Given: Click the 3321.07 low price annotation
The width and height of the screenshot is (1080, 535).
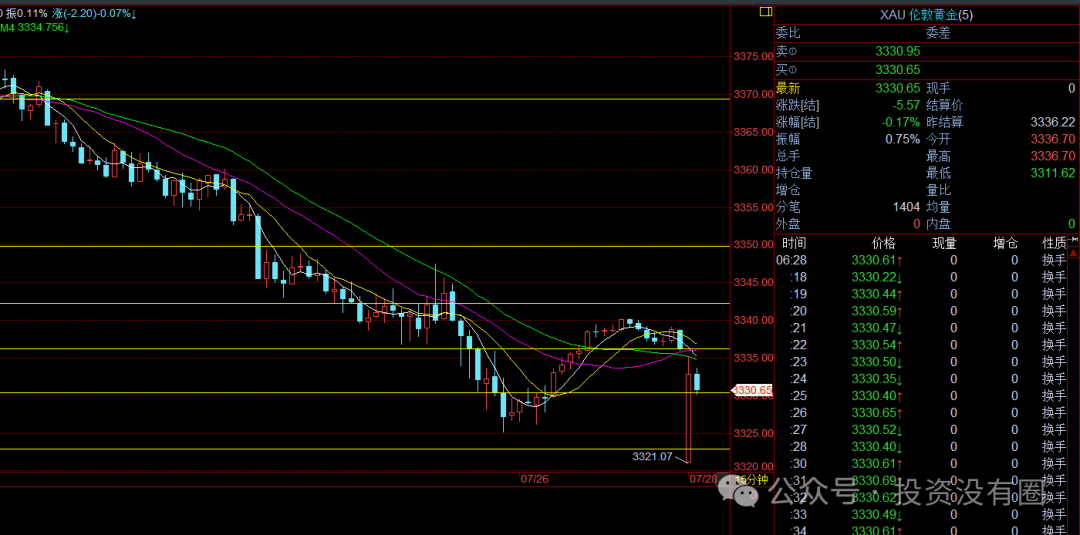Looking at the screenshot, I should point(652,456).
